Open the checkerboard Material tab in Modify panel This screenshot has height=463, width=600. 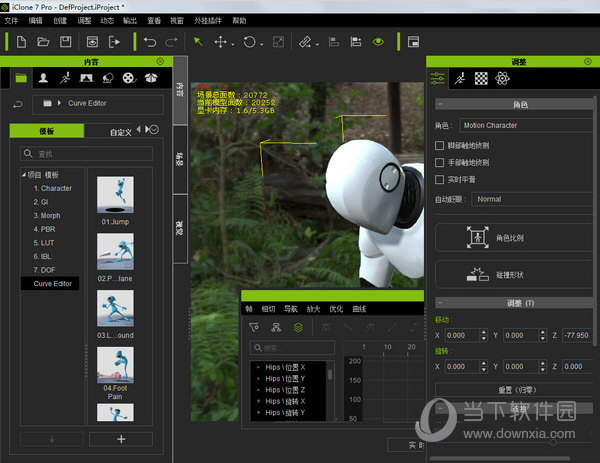point(481,78)
